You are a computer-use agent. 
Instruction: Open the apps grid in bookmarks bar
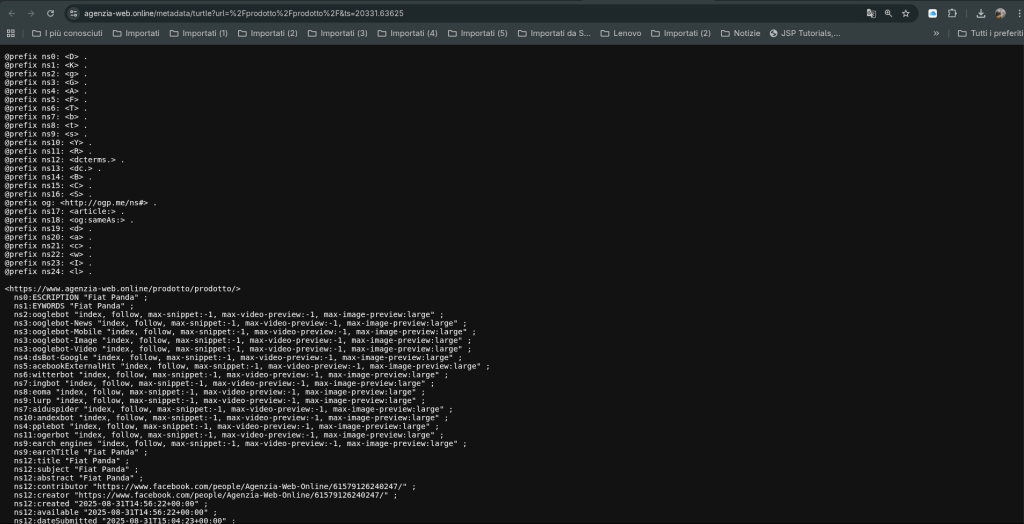point(11,33)
